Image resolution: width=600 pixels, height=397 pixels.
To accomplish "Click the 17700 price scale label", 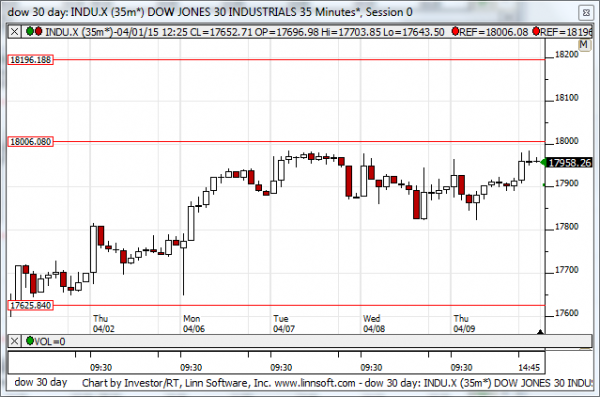I will coord(567,270).
